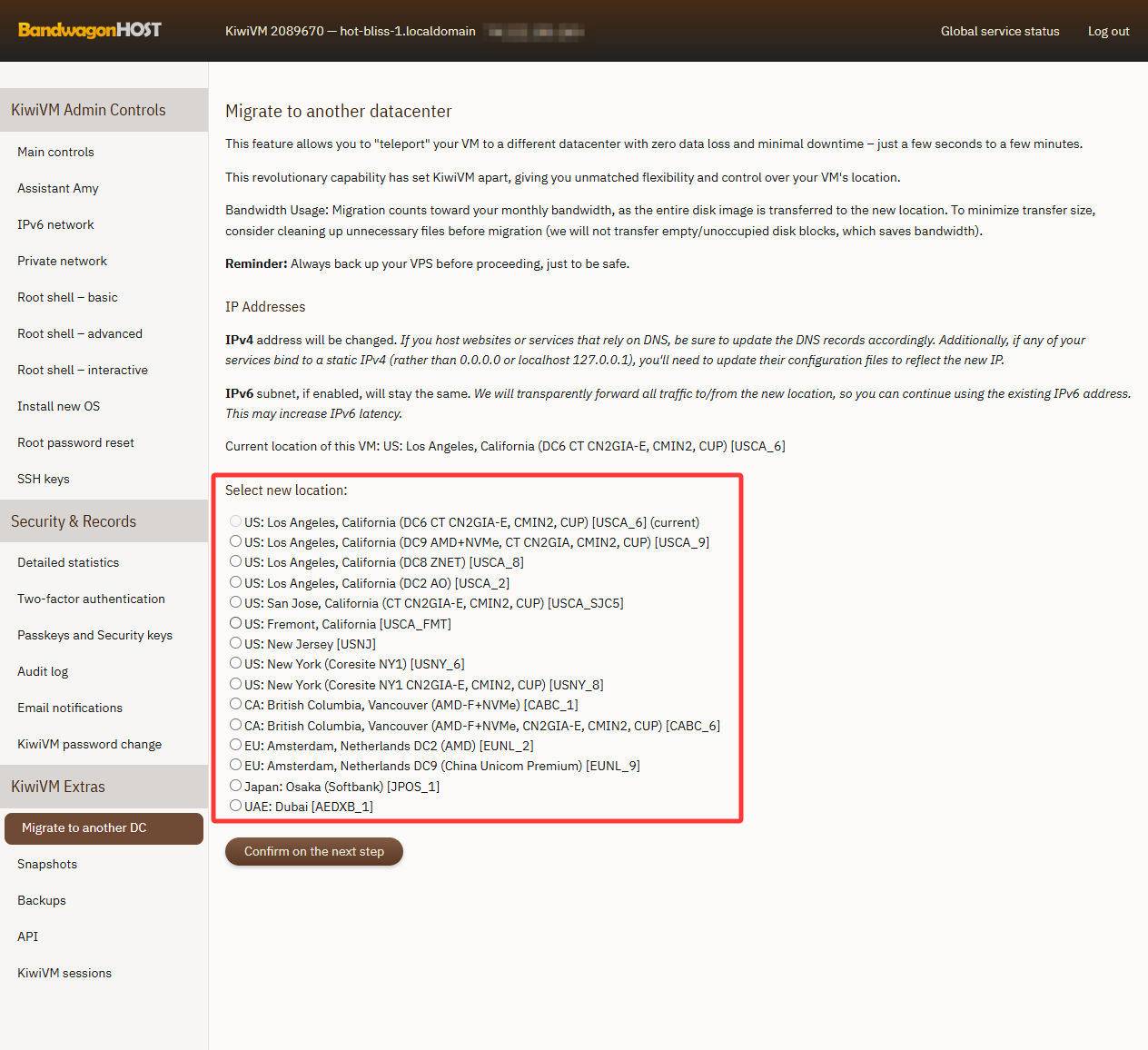This screenshot has width=1148, height=1050.
Task: Log out of KiwiVM
Action: 1108,31
